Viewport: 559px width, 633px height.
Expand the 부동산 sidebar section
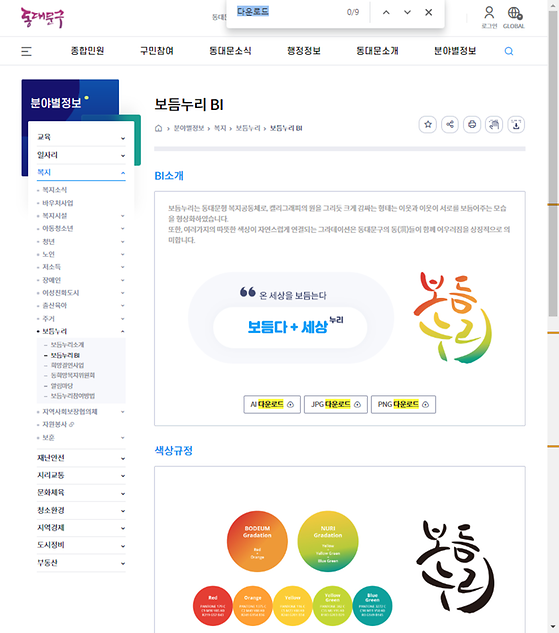81,563
